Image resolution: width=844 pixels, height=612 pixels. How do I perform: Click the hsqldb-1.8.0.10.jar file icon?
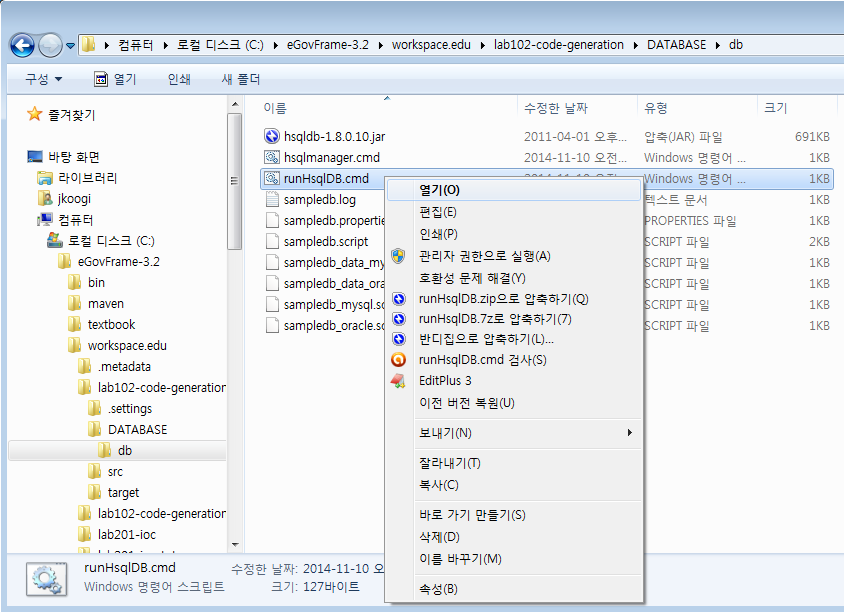[x=271, y=136]
